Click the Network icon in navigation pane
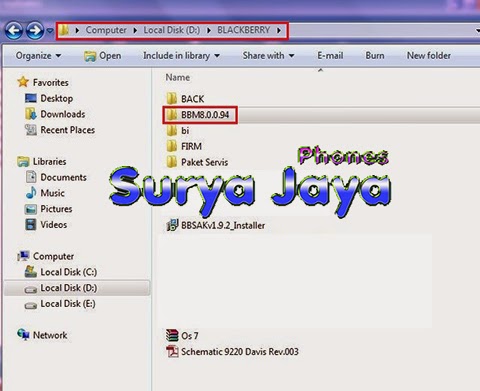This screenshot has width=480, height=391. (x=23, y=335)
